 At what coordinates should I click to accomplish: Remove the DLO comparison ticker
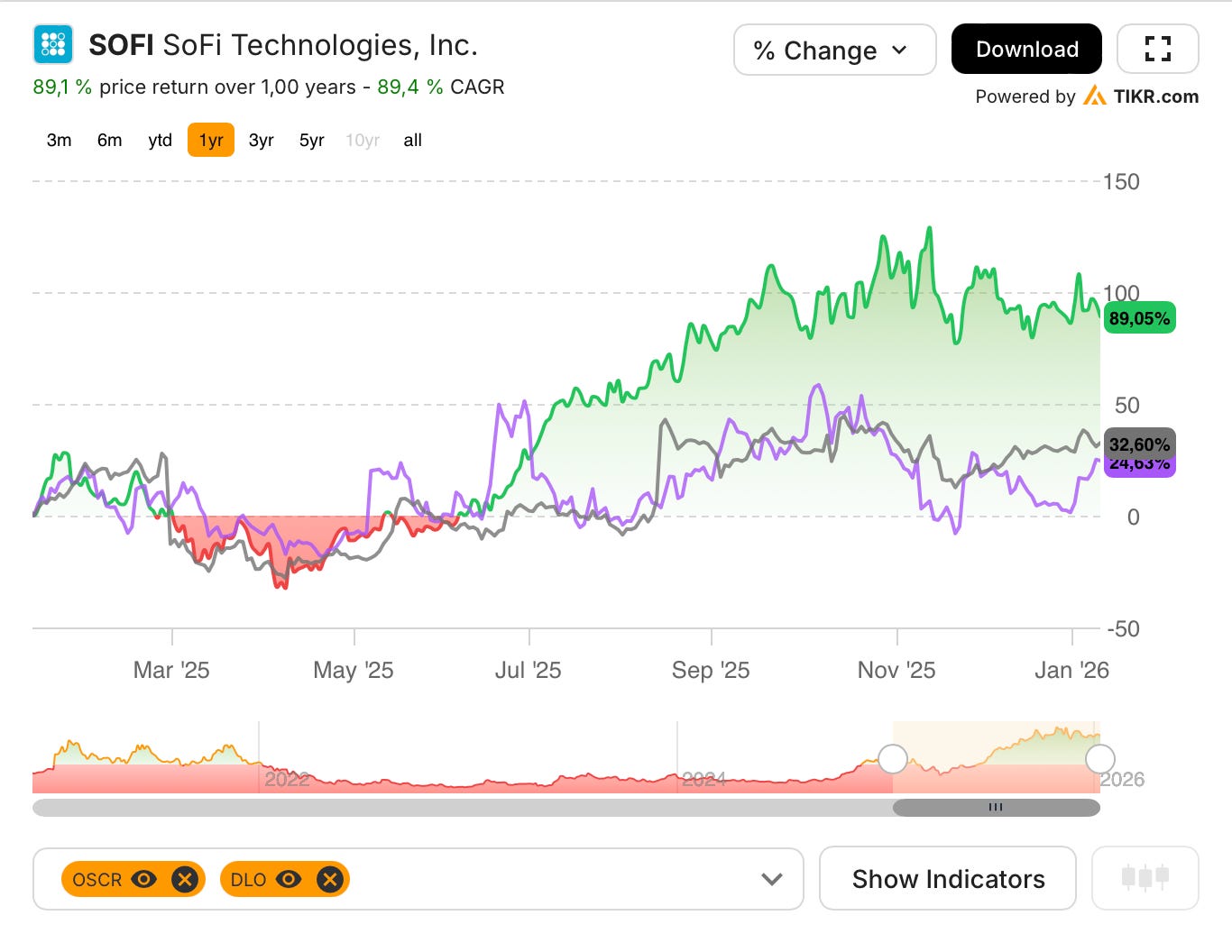pos(330,879)
